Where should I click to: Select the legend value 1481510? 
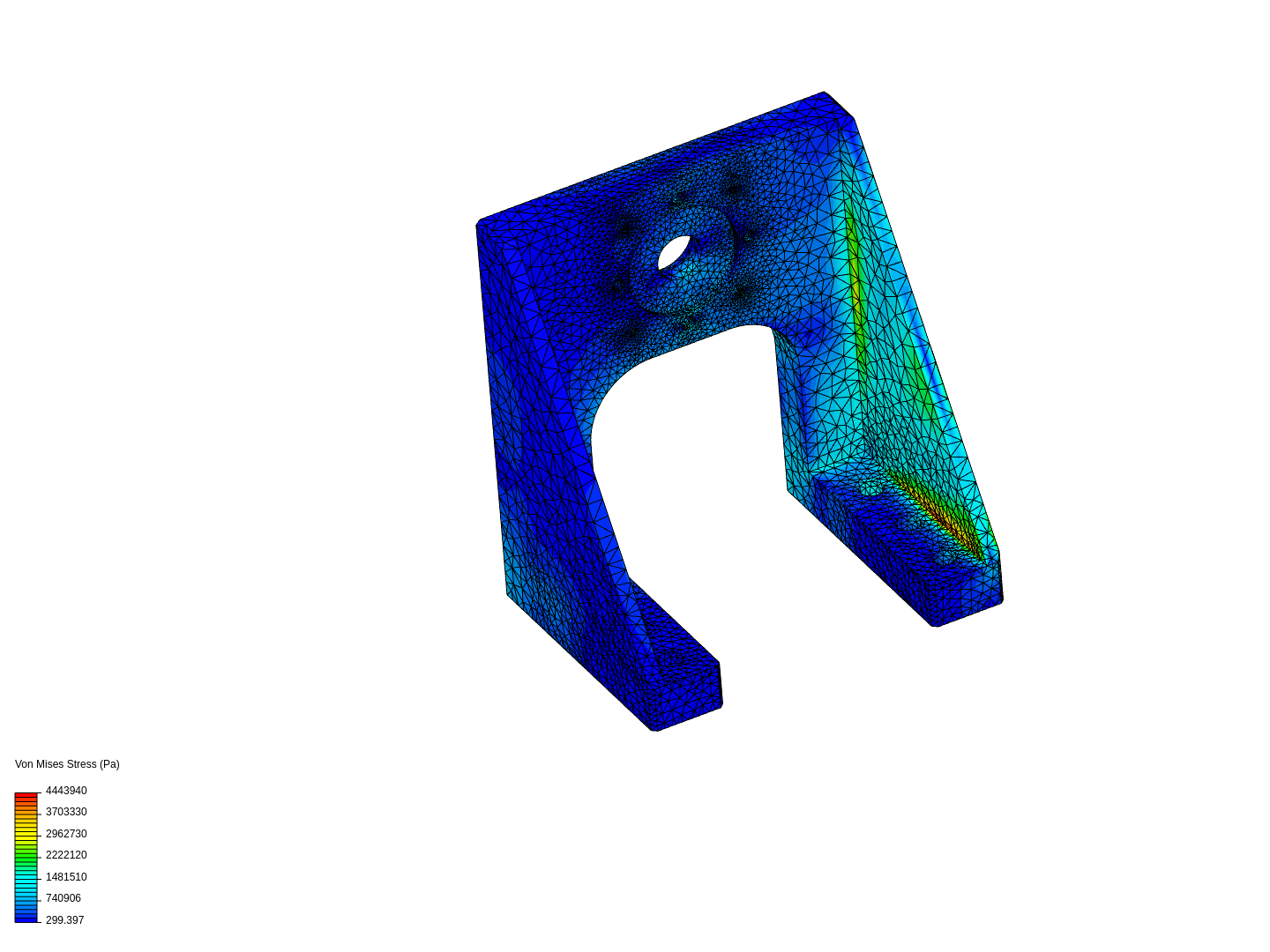(66, 877)
